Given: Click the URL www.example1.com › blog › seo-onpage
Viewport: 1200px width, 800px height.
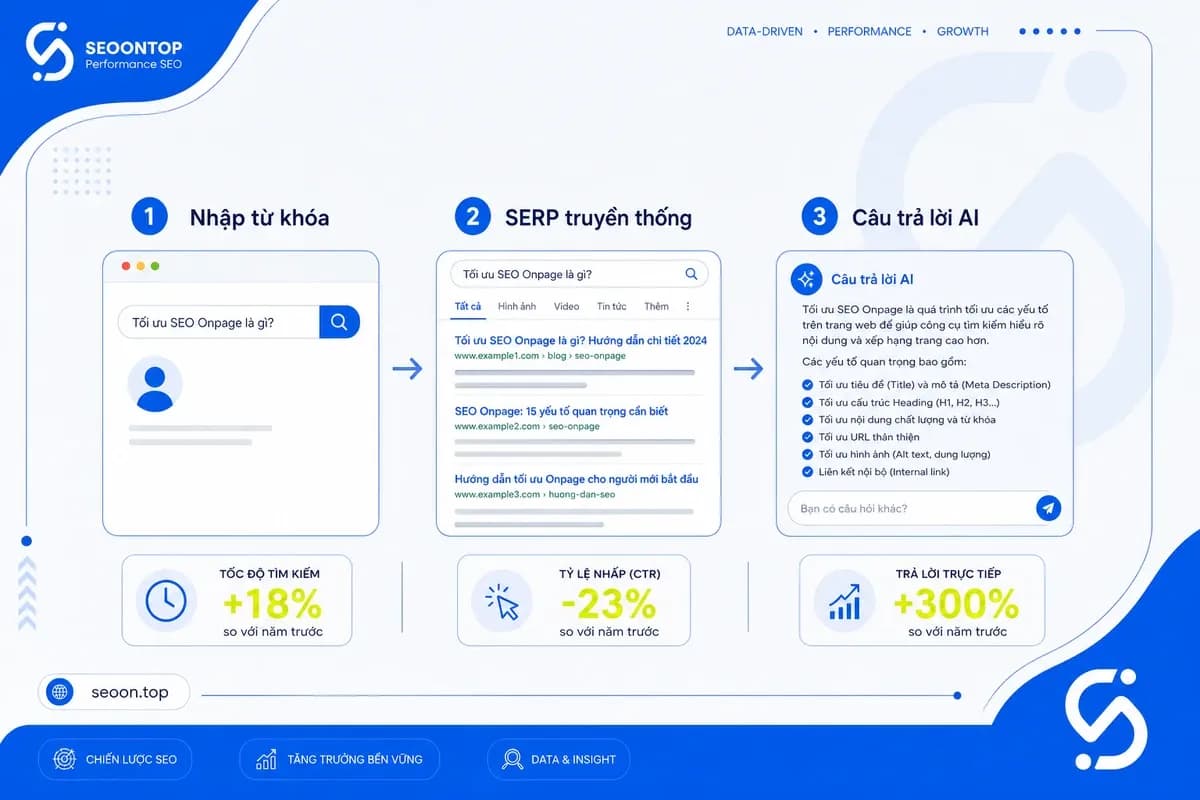Looking at the screenshot, I should [541, 356].
